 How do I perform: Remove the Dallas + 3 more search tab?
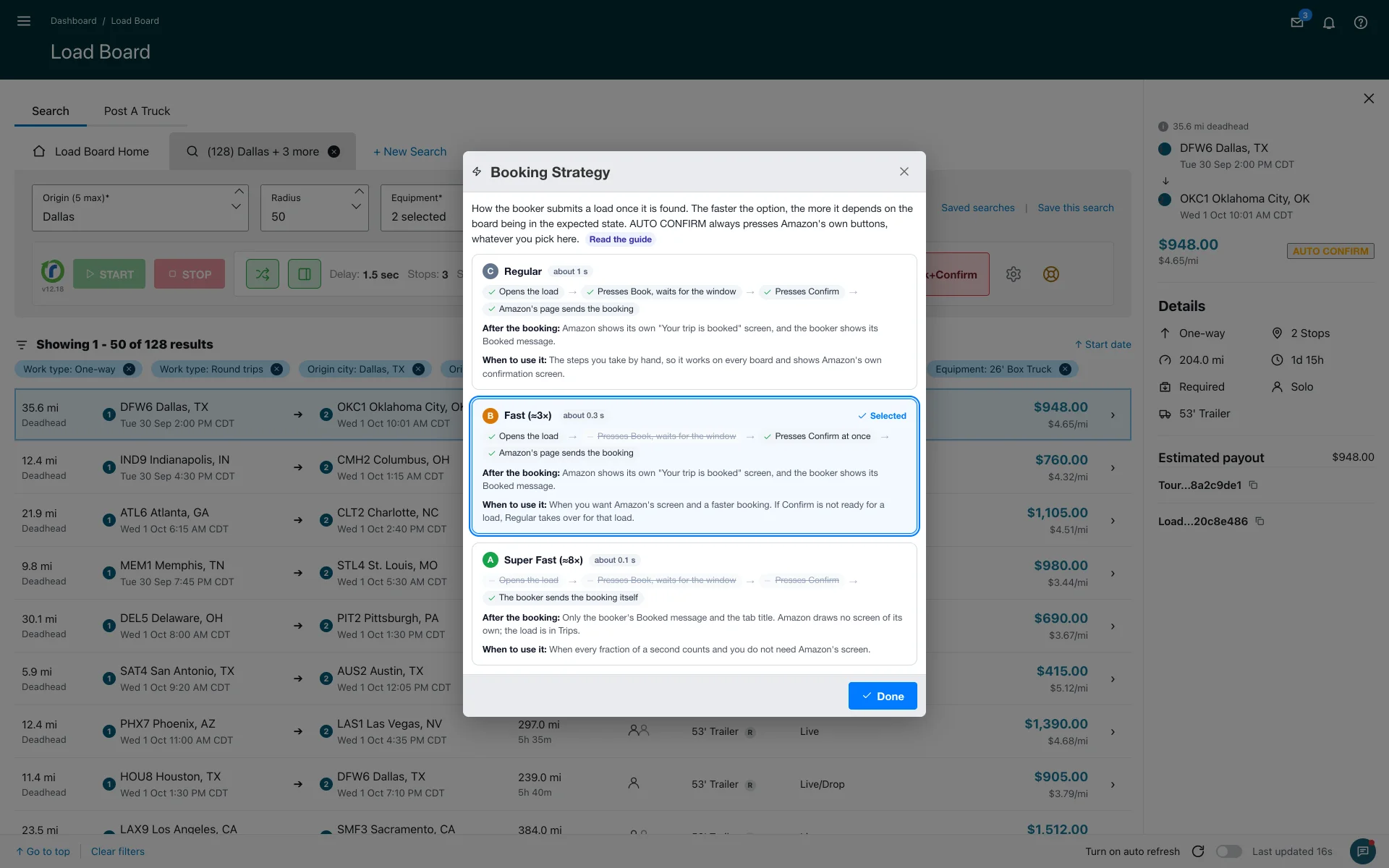click(x=334, y=151)
